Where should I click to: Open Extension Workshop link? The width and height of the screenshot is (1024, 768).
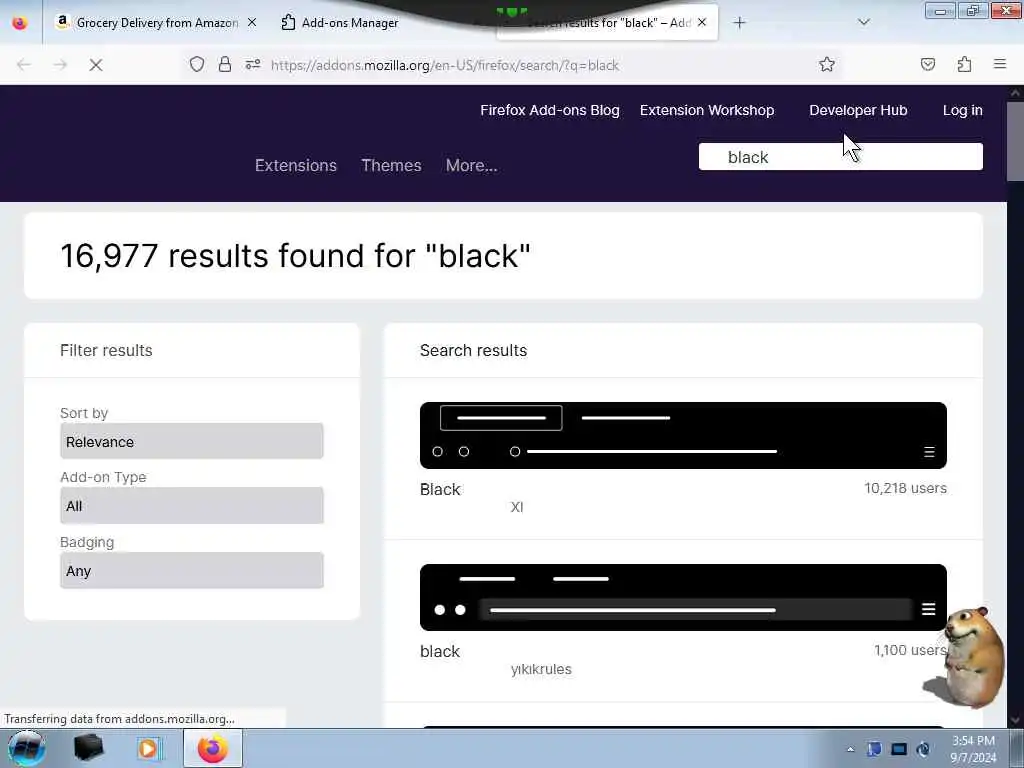tap(707, 110)
